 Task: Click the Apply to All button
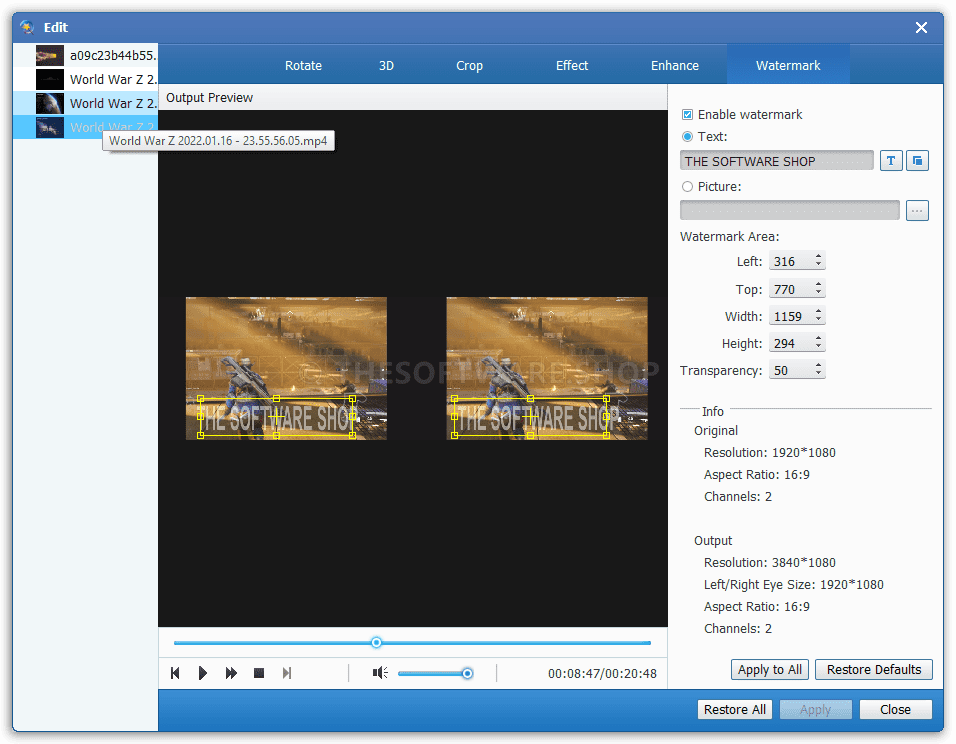point(769,670)
